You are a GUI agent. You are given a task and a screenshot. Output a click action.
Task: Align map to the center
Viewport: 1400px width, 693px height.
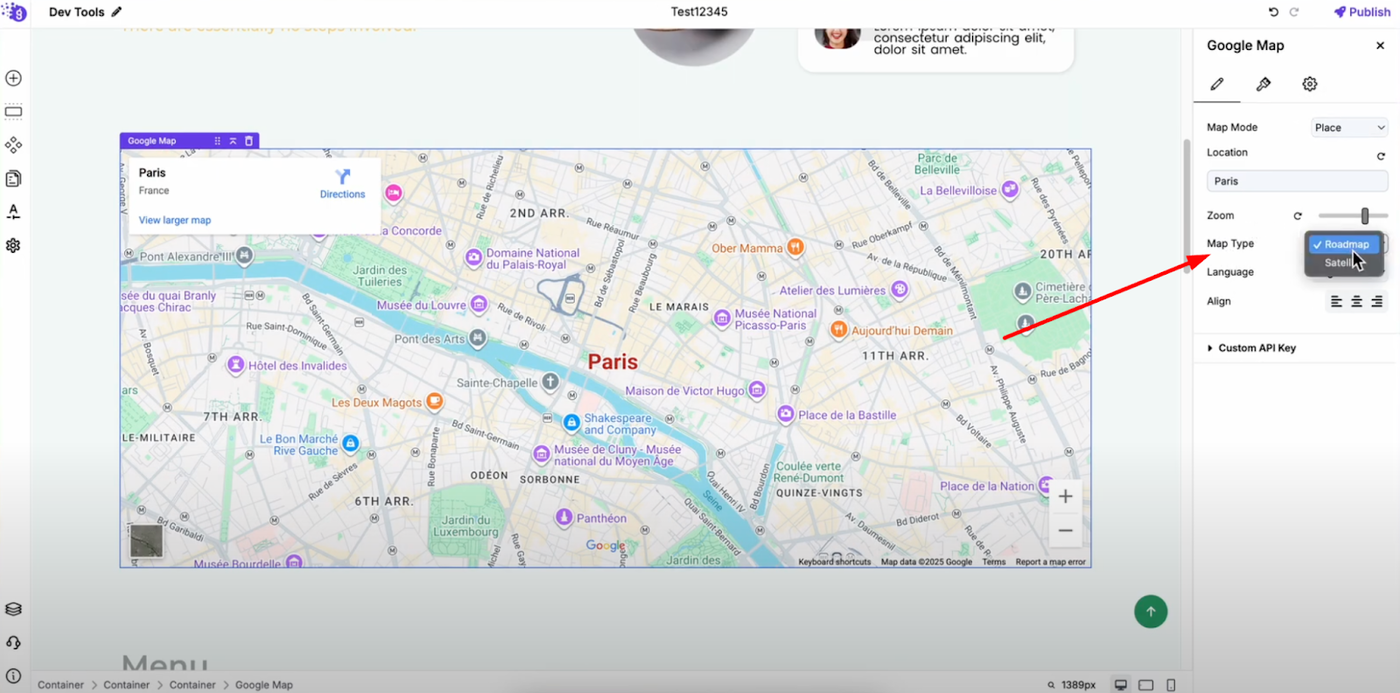point(1357,301)
